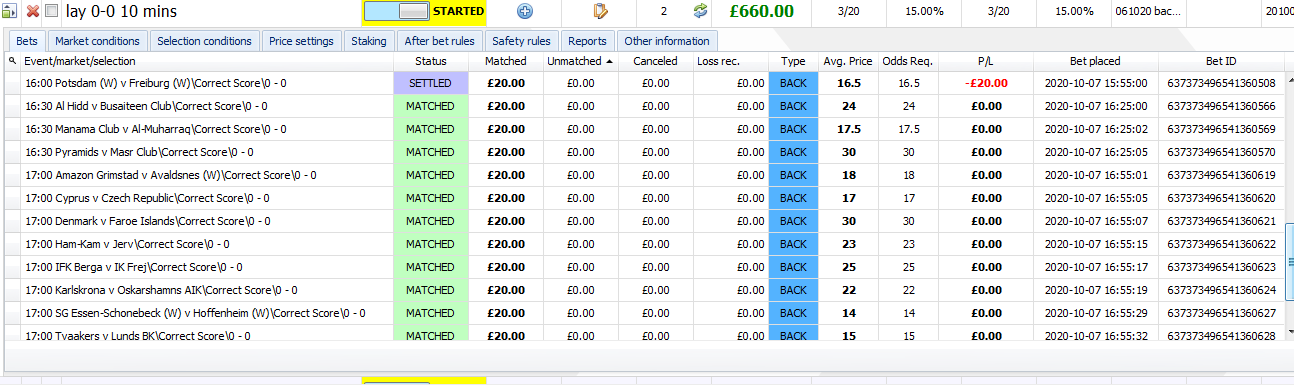Select the Karlskrona v Oskarshamns AIK row

645,290
